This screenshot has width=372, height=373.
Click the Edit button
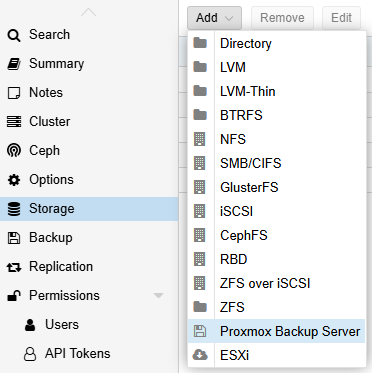(x=341, y=18)
